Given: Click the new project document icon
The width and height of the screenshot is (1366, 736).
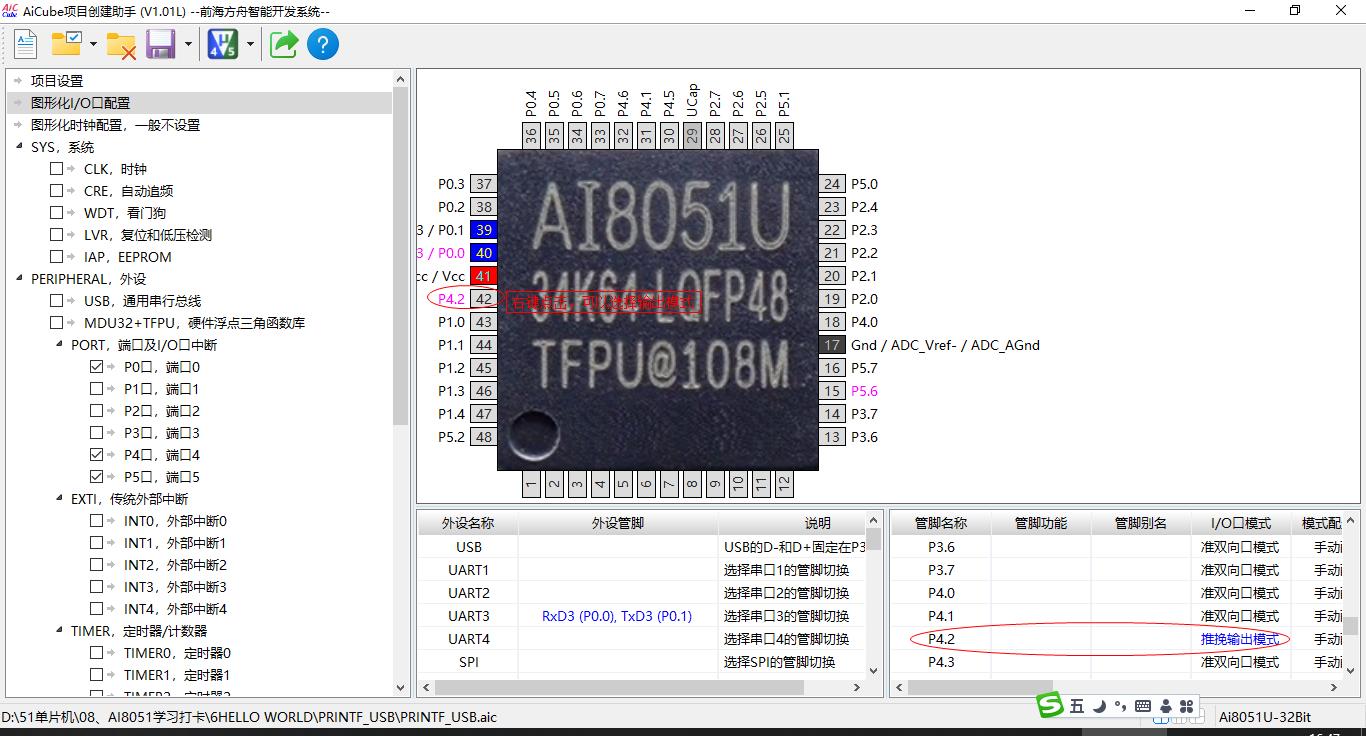Looking at the screenshot, I should (x=25, y=44).
